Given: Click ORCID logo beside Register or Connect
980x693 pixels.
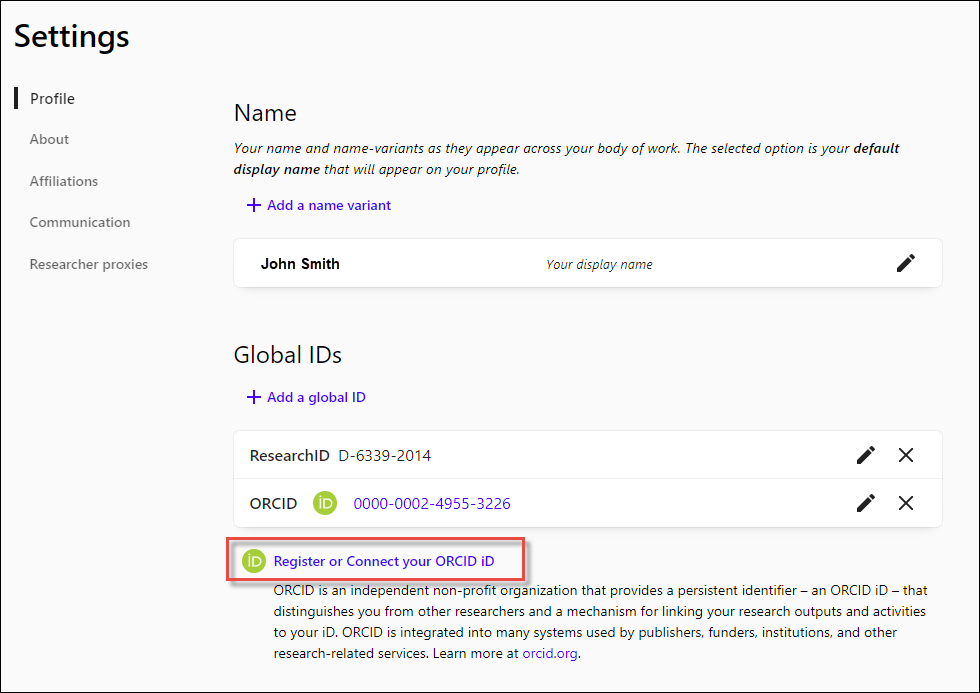Looking at the screenshot, I should 255,561.
